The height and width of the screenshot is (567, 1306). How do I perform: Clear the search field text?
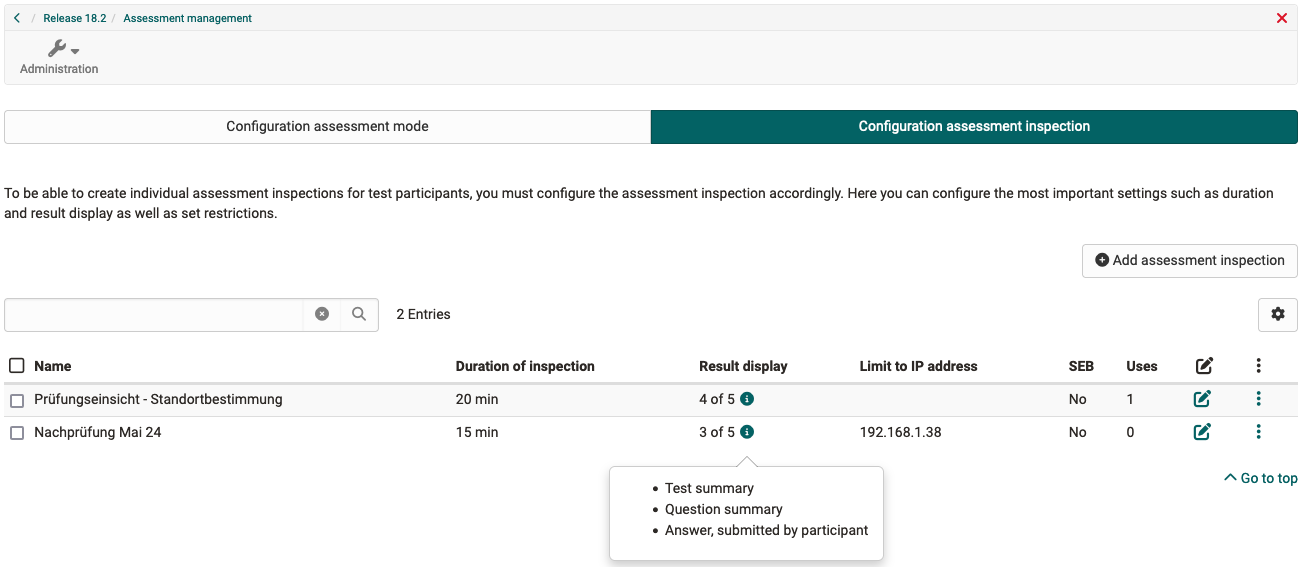pos(322,314)
